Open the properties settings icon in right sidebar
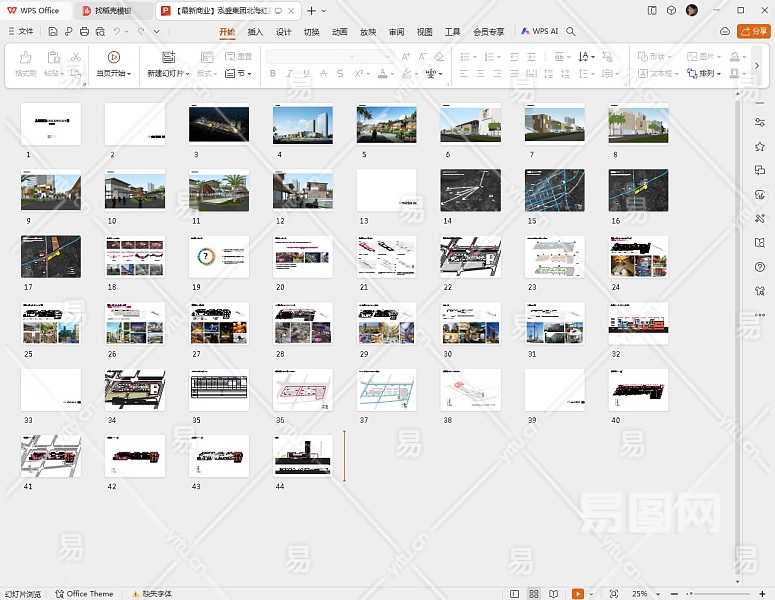Image resolution: width=775 pixels, height=600 pixels. [760, 121]
